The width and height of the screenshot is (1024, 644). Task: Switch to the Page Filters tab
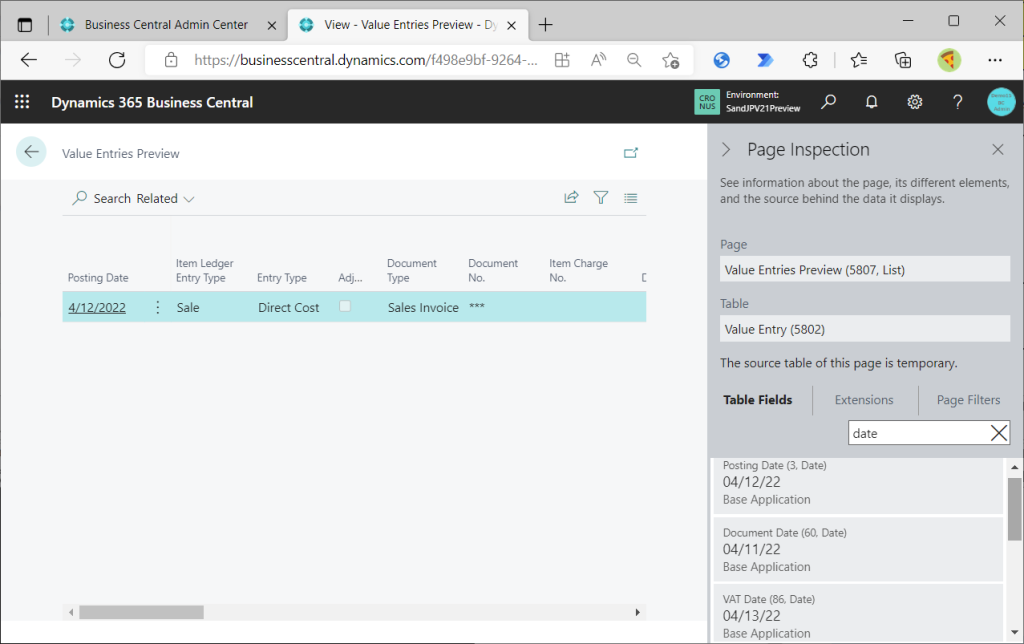pos(968,400)
